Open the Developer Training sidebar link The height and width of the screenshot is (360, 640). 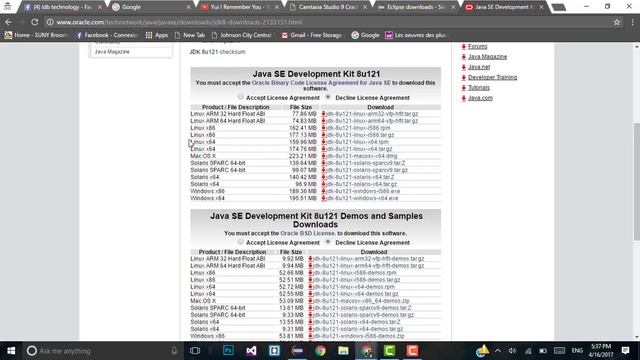492,77
